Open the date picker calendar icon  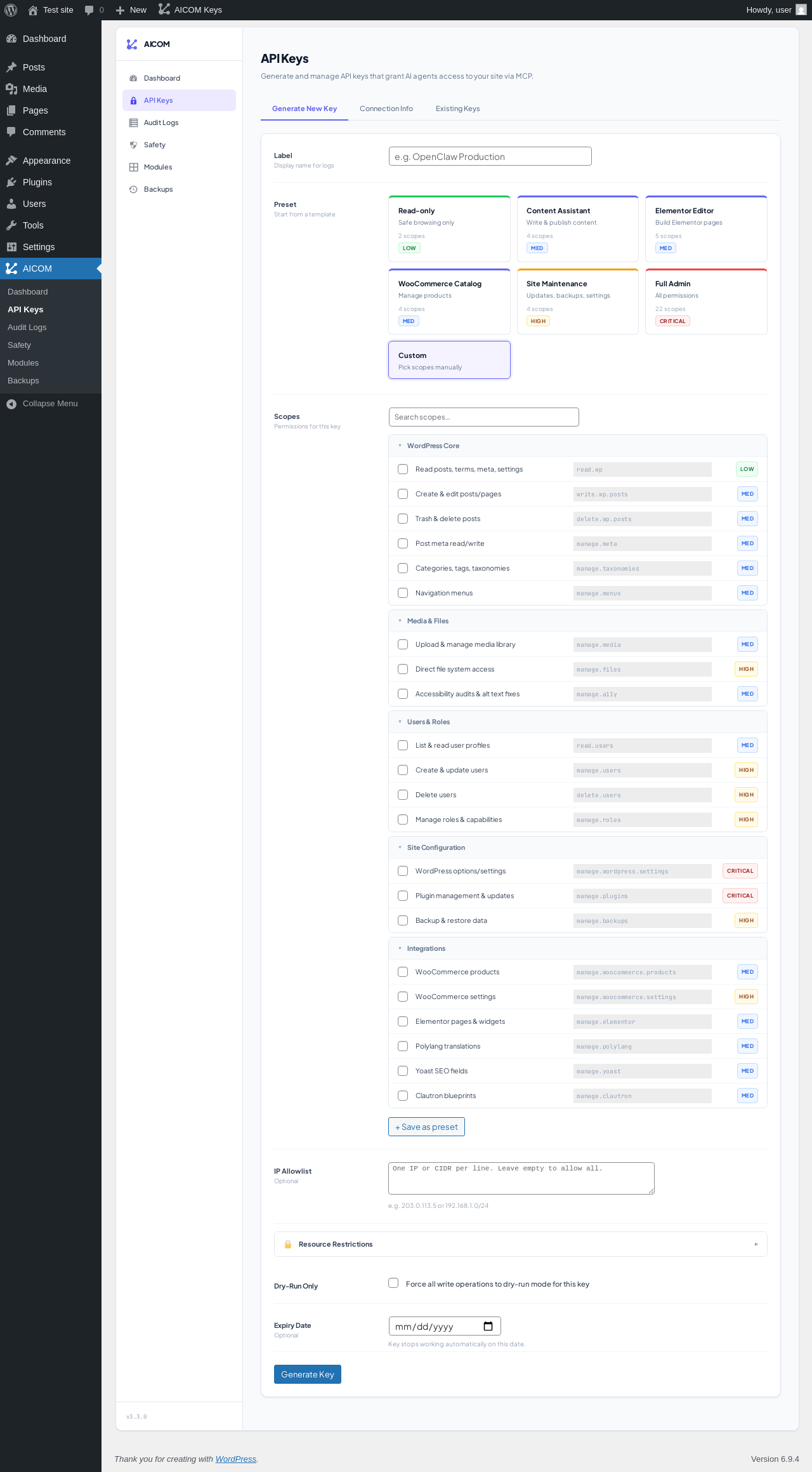click(x=488, y=1326)
